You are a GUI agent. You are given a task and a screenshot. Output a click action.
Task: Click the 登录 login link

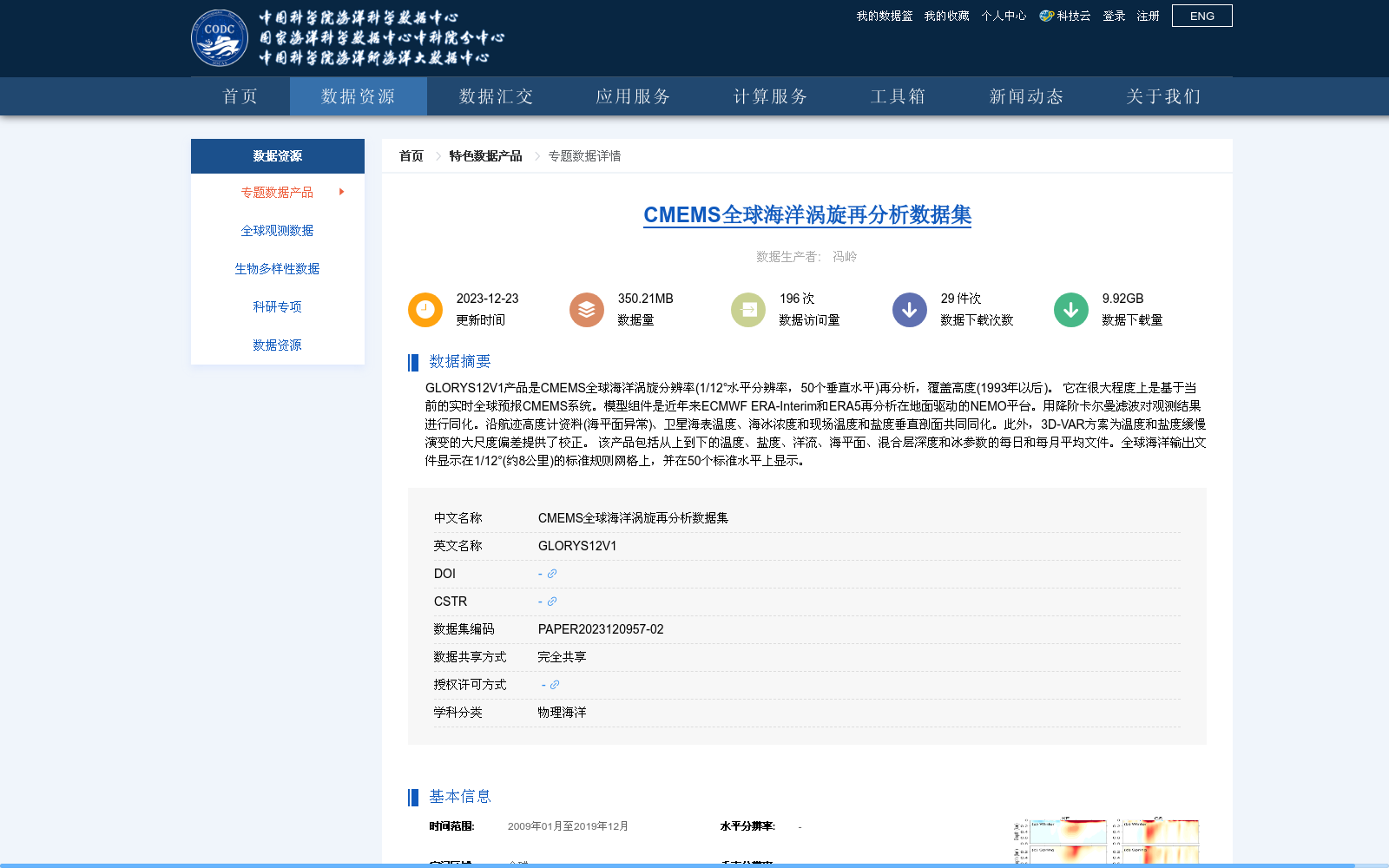pyautogui.click(x=1114, y=16)
